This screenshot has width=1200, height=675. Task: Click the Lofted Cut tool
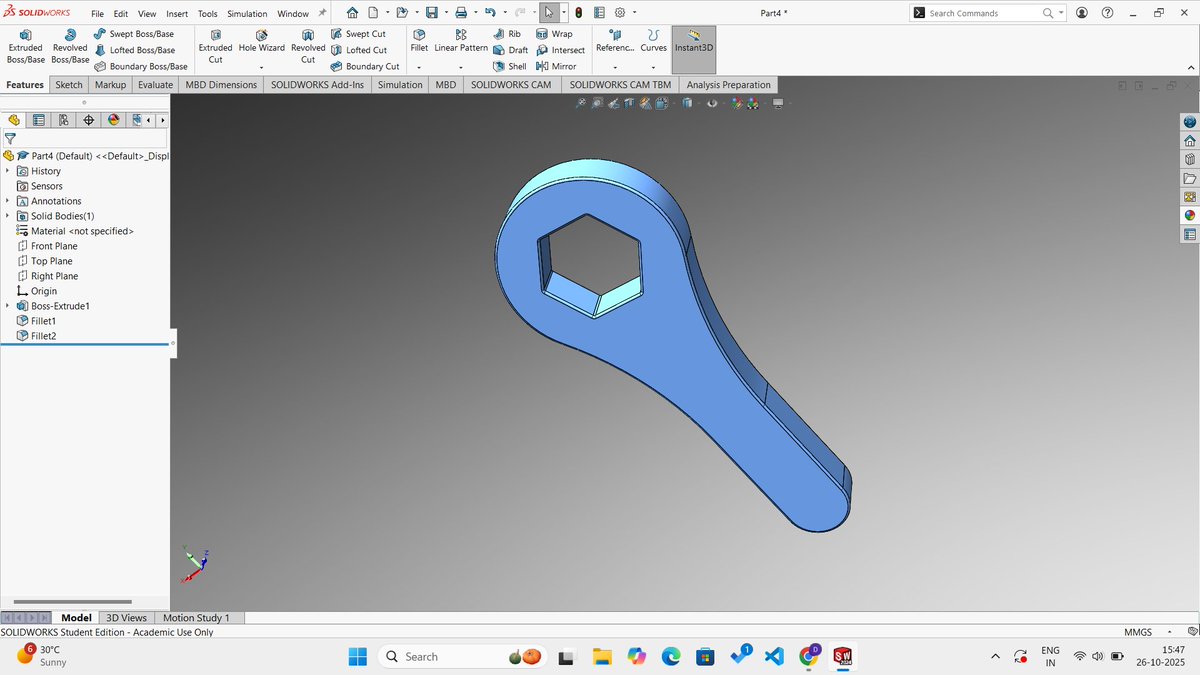(359, 50)
